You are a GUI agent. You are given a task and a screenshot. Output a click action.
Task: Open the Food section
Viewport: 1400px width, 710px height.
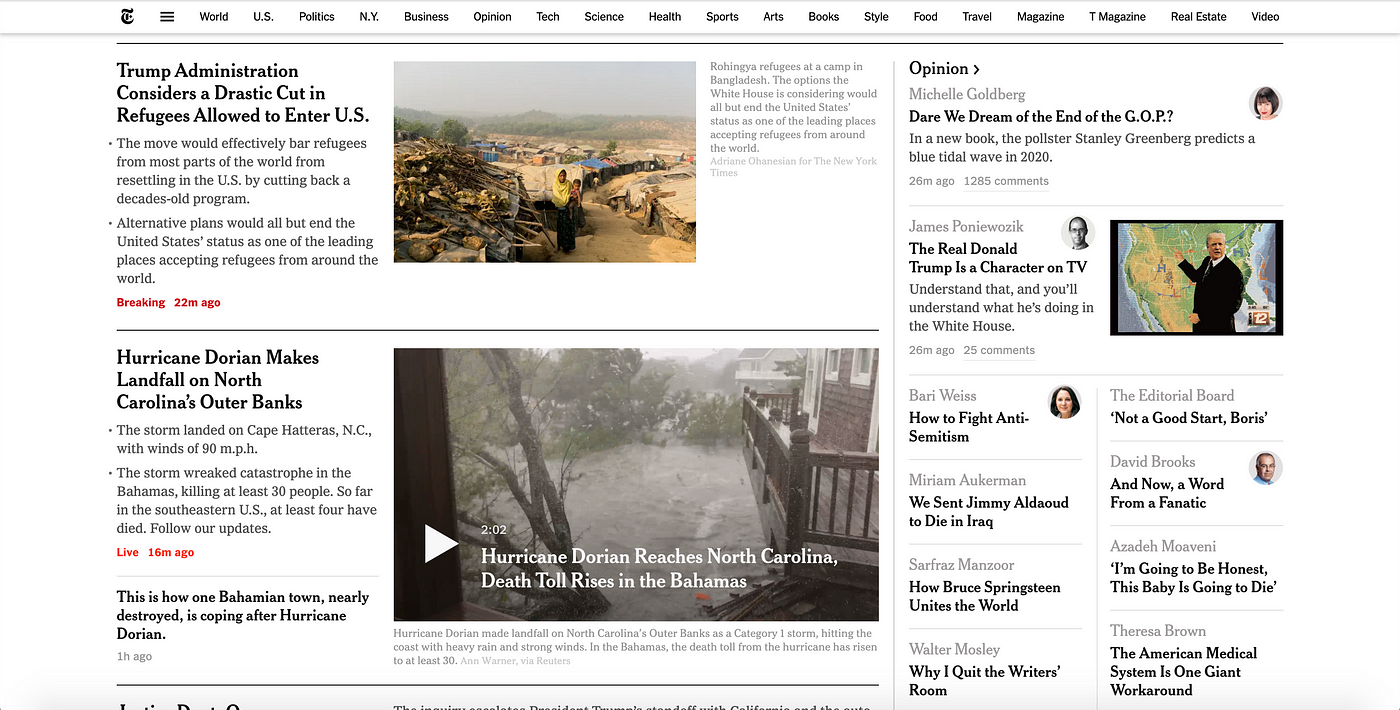pyautogui.click(x=926, y=17)
